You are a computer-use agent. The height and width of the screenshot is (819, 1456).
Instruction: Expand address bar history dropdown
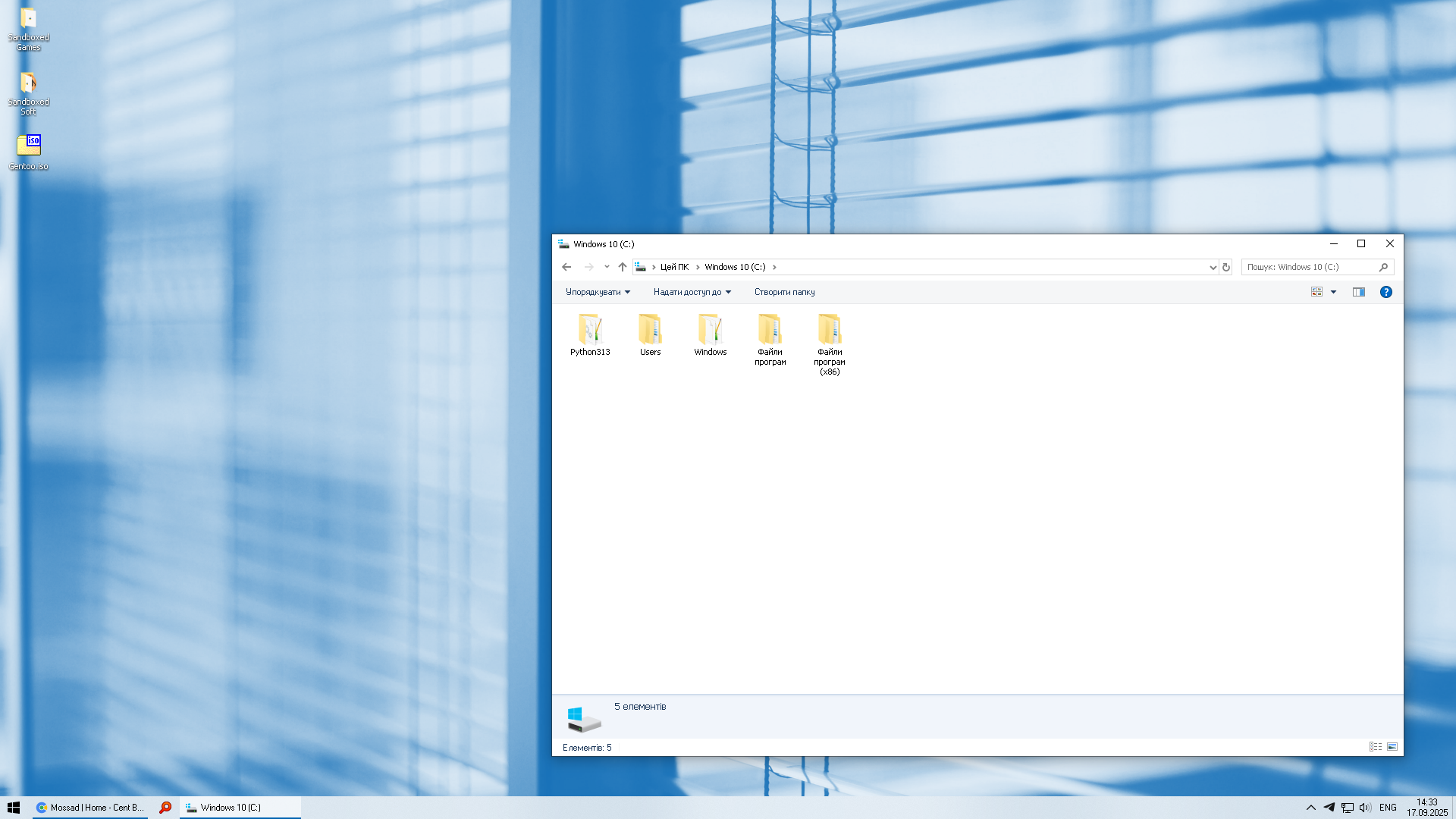(1213, 267)
